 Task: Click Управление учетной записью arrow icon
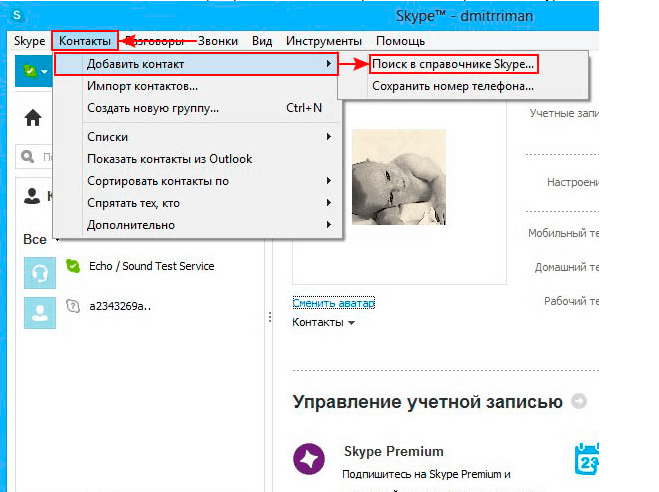coord(579,401)
